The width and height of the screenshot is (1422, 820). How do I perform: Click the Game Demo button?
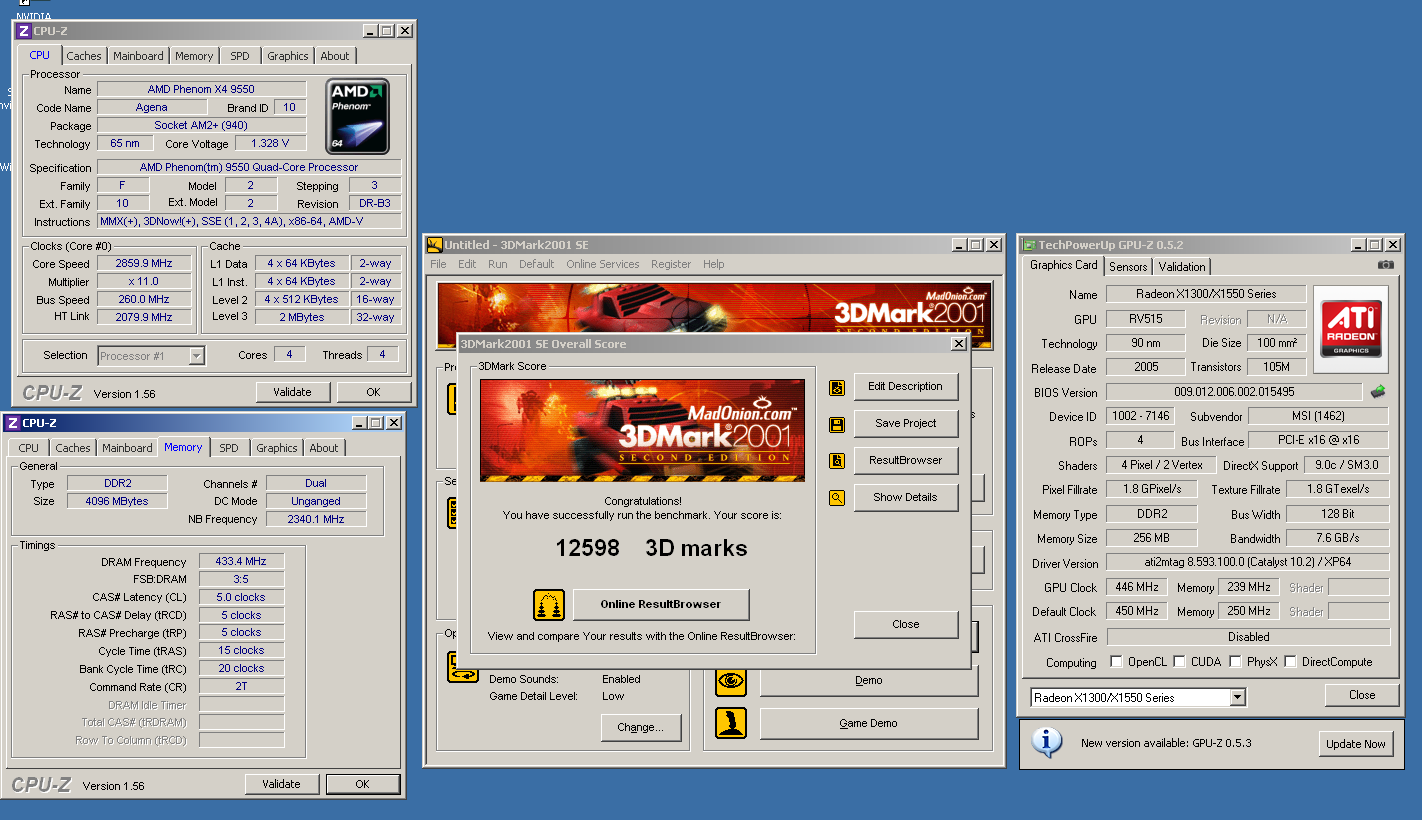point(869,723)
